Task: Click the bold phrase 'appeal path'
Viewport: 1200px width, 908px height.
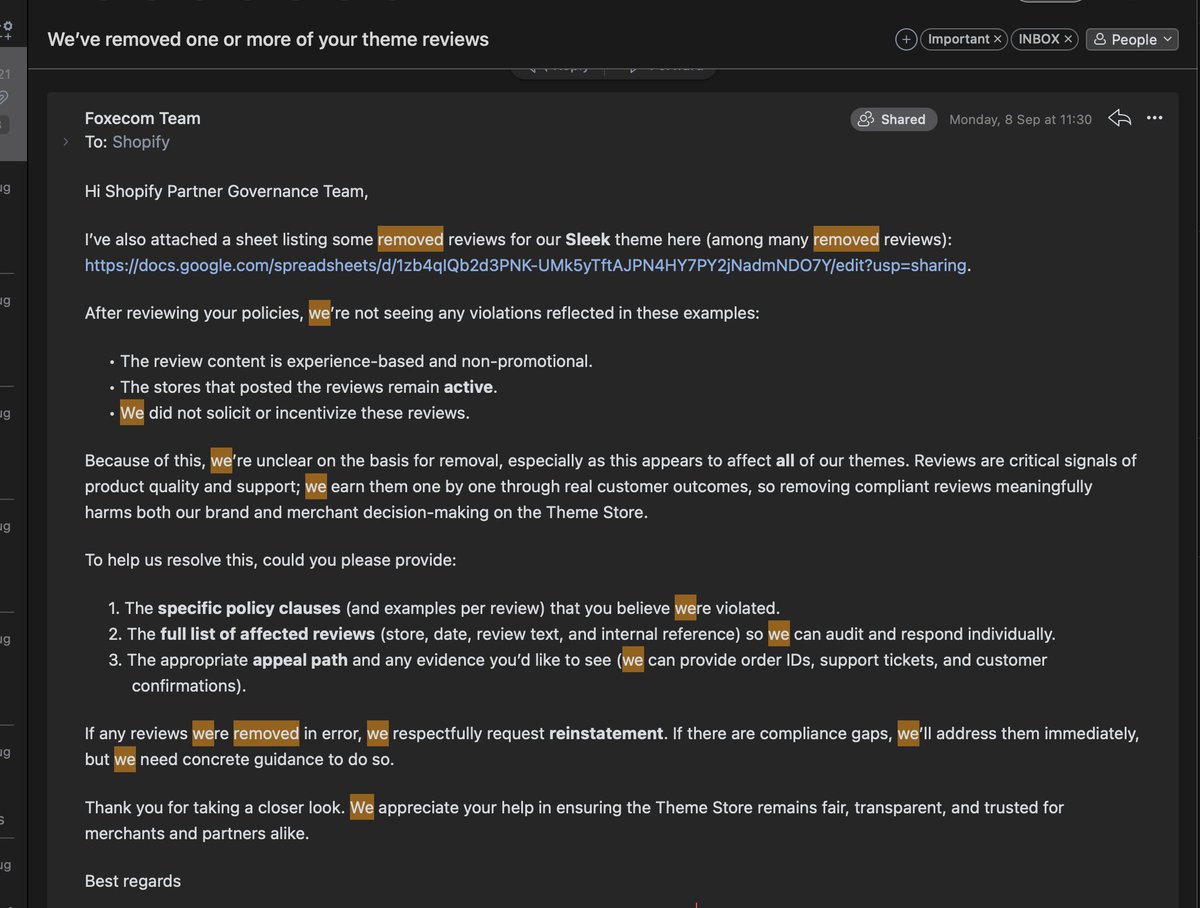Action: 300,660
